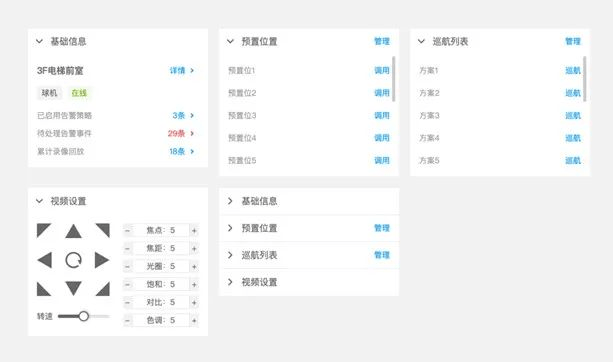Click 调用 for 预置位2
Image resolution: width=613 pixels, height=362 pixels.
(x=382, y=93)
